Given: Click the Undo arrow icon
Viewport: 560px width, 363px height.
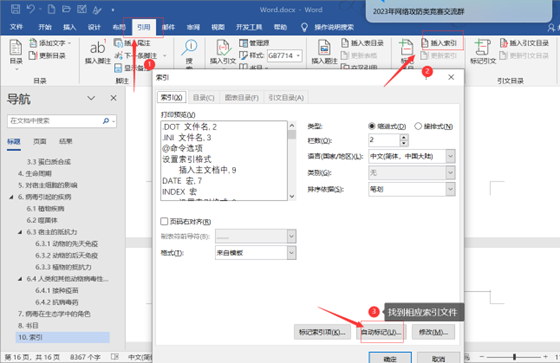Looking at the screenshot, I should [x=30, y=9].
